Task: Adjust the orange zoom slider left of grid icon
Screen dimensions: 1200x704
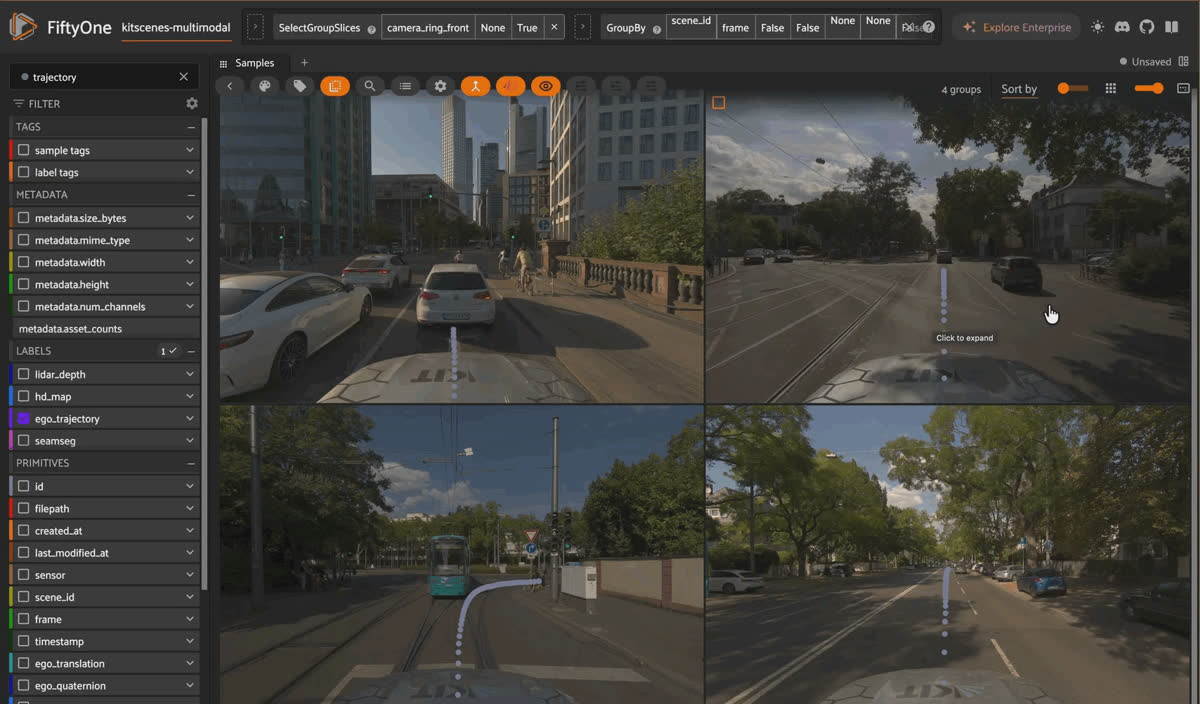Action: (x=1073, y=89)
